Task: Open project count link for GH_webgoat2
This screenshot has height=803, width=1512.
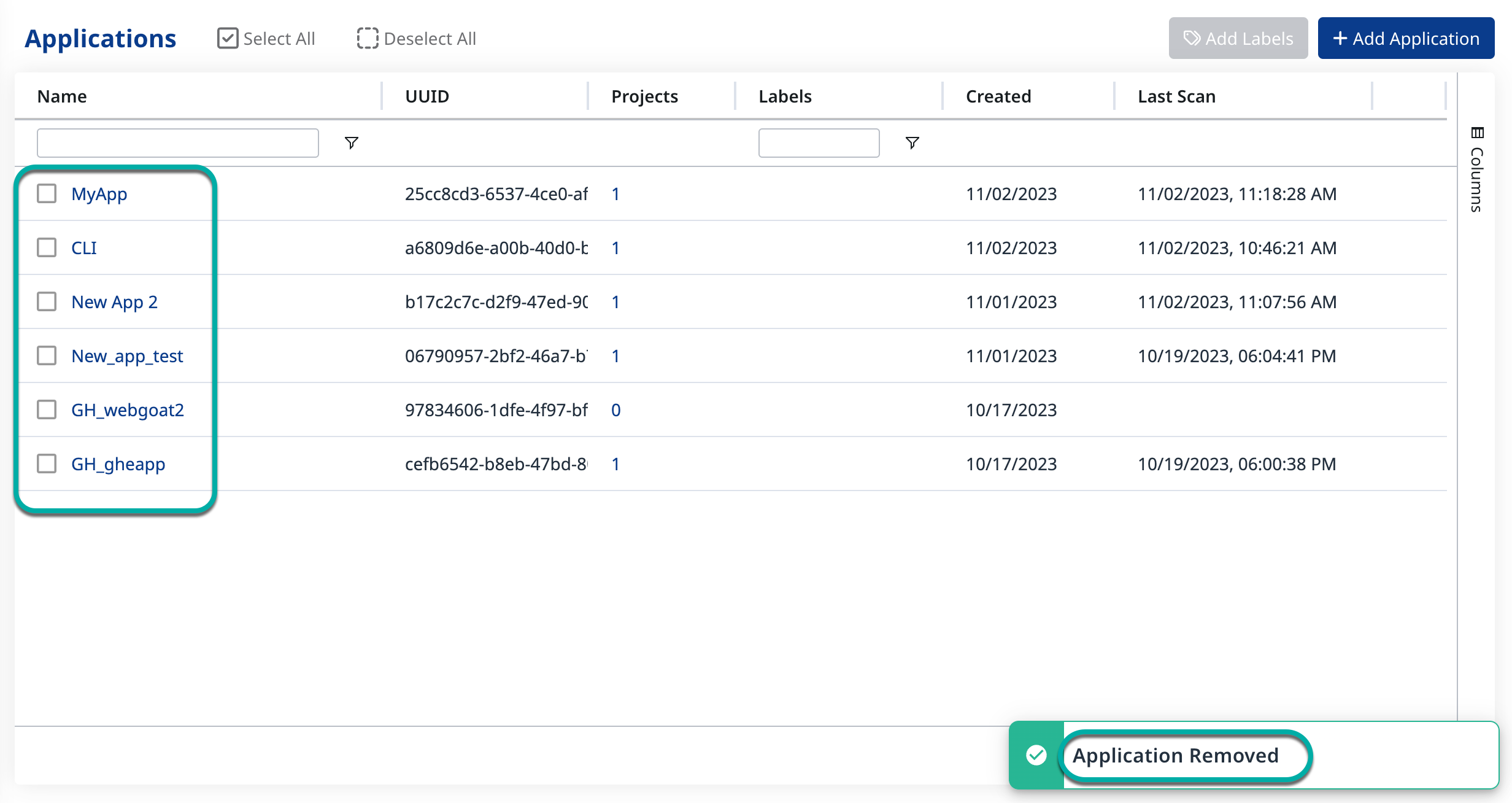Action: (x=615, y=410)
